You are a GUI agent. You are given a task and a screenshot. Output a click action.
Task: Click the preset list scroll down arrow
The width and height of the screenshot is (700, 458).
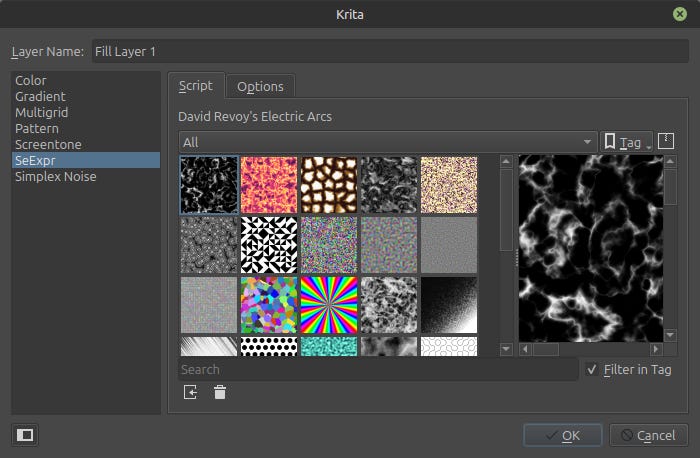tap(506, 349)
